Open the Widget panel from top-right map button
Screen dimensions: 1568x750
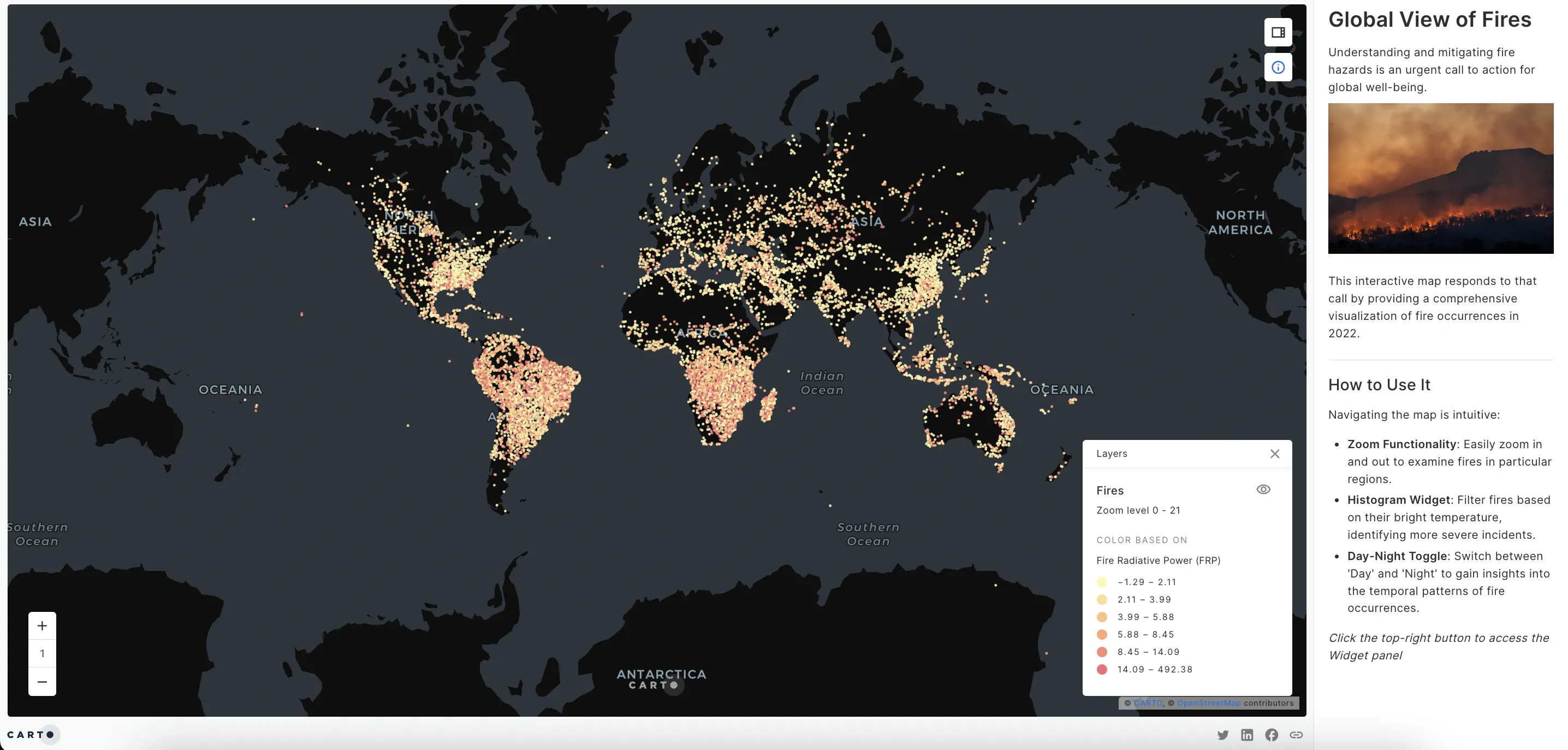pyautogui.click(x=1278, y=32)
